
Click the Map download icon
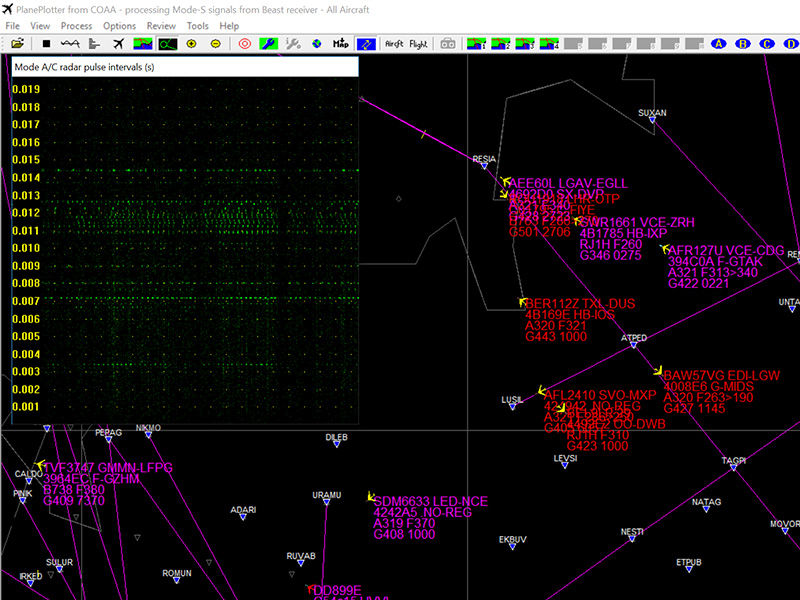(x=341, y=44)
